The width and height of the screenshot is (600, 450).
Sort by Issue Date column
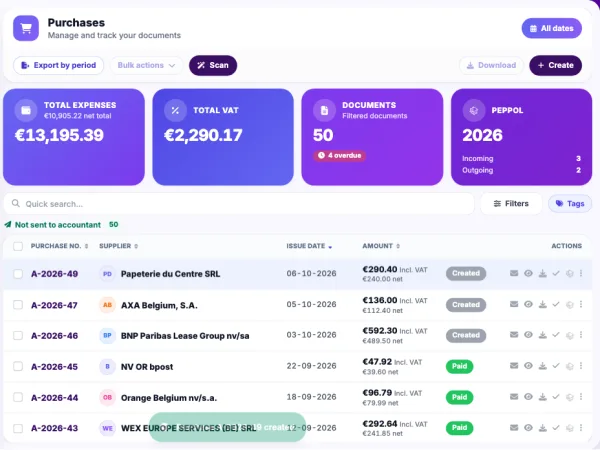(309, 246)
